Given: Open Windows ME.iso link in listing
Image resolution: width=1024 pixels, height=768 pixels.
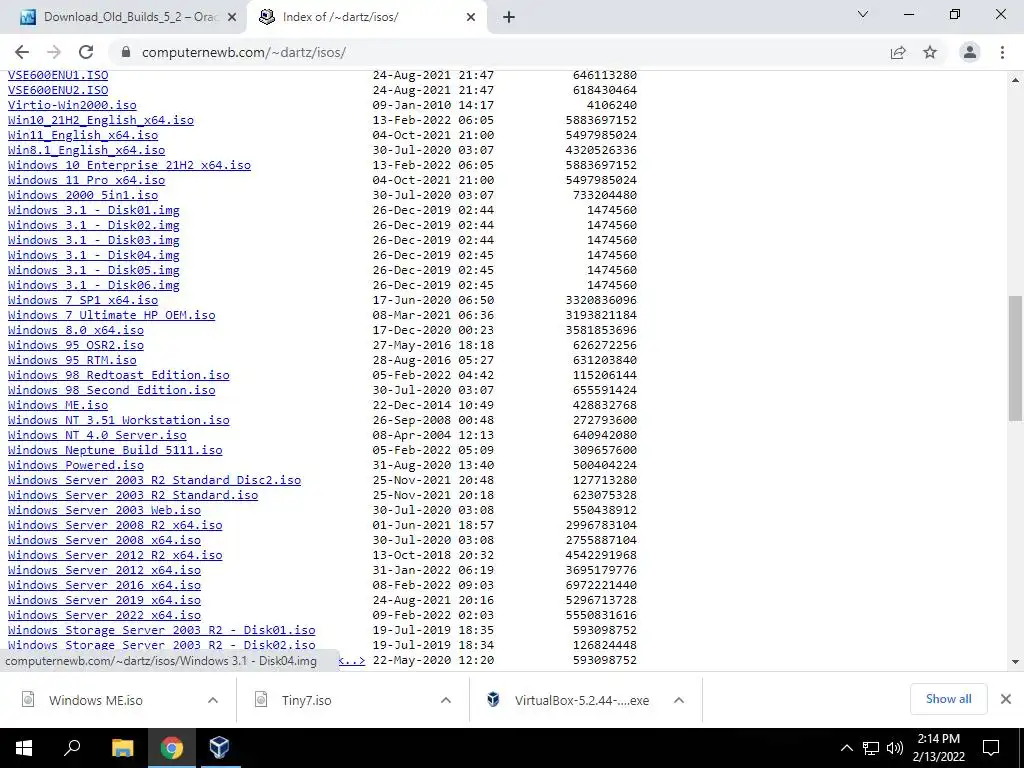Looking at the screenshot, I should coord(58,406).
